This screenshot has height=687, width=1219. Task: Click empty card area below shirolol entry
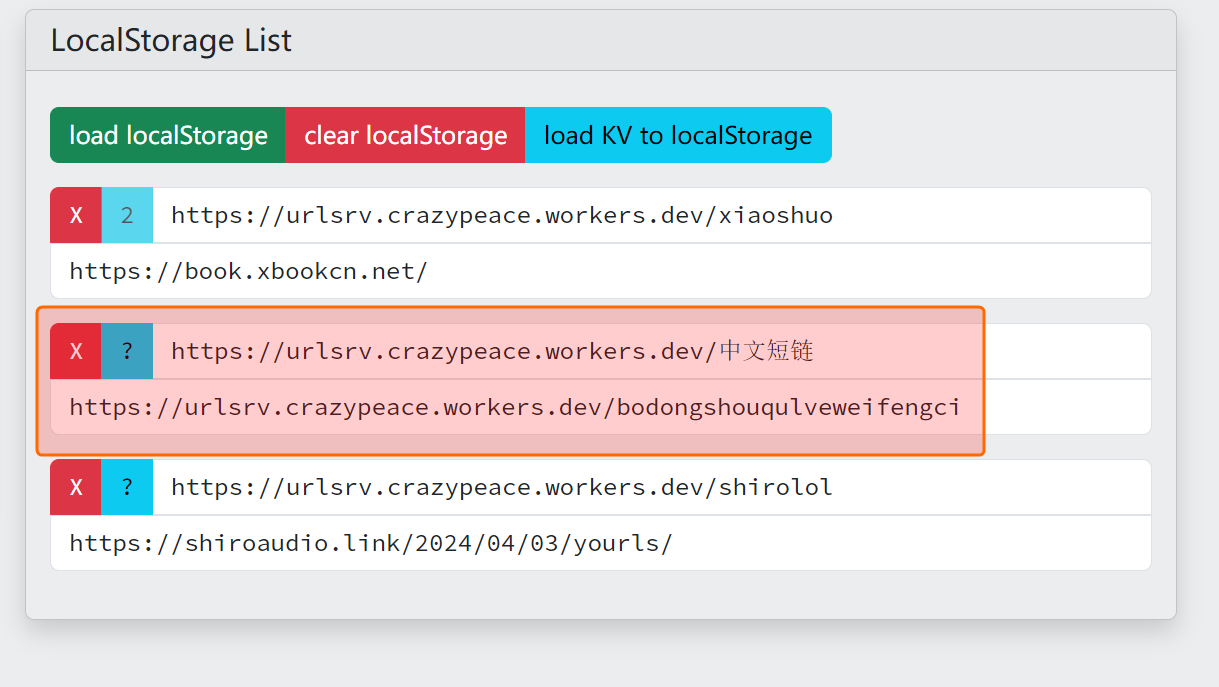600,595
